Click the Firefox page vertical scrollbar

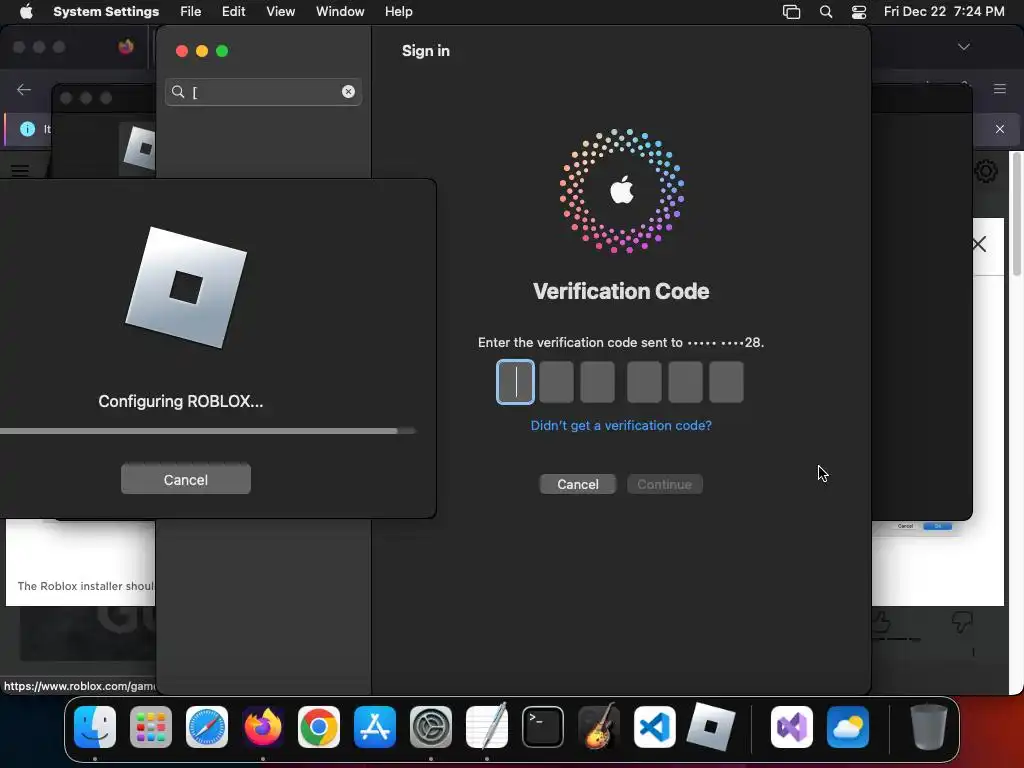[1017, 212]
